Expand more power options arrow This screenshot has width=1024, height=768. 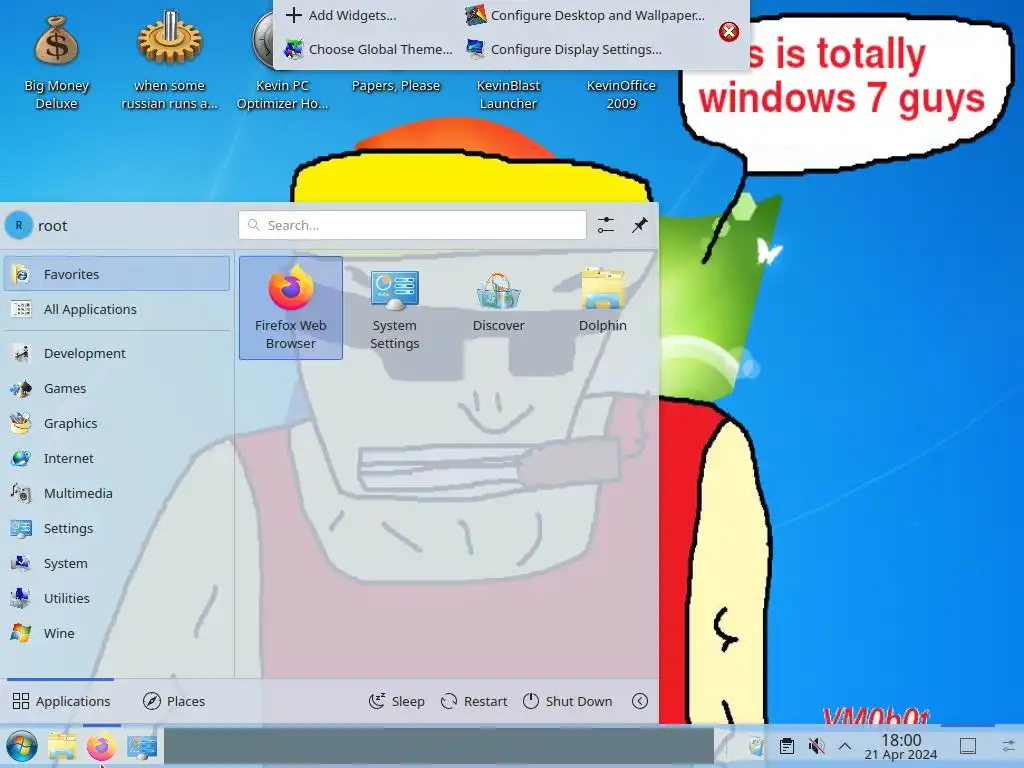point(640,701)
